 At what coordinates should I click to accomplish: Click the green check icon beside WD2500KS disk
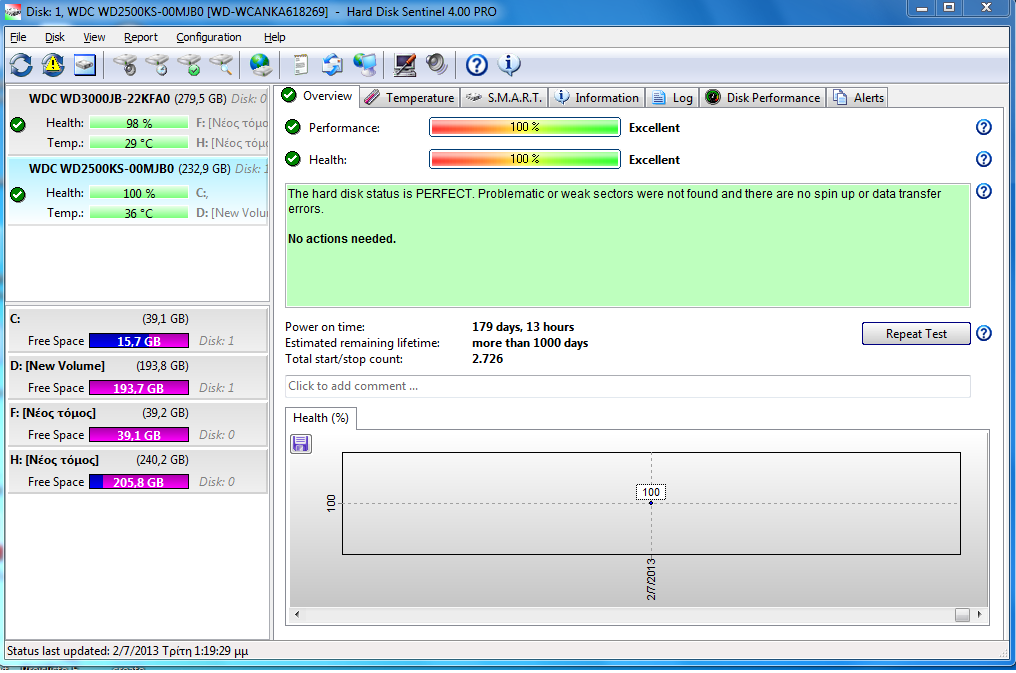click(18, 194)
